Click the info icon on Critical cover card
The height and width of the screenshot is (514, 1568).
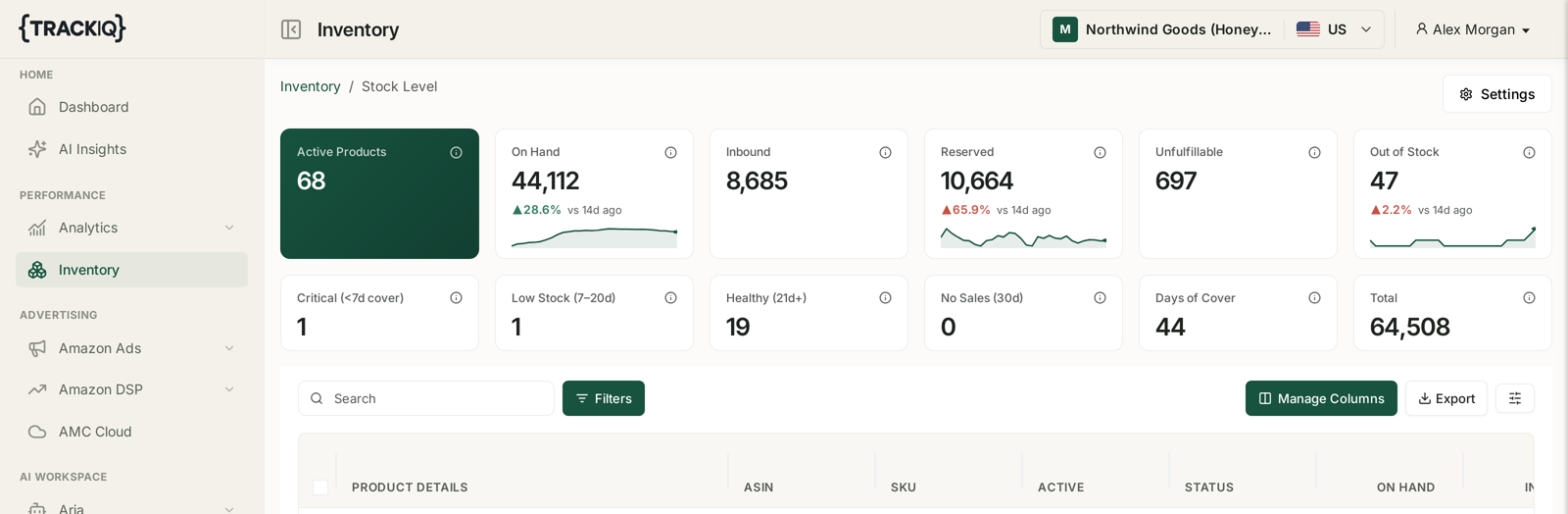tap(456, 298)
